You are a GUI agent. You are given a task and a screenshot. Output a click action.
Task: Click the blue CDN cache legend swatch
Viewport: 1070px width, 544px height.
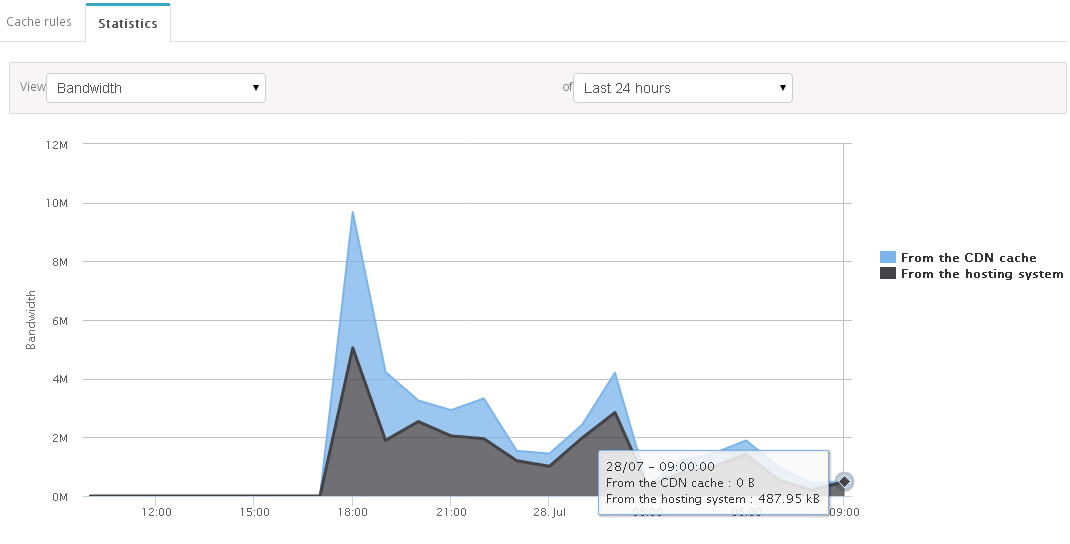[x=887, y=257]
